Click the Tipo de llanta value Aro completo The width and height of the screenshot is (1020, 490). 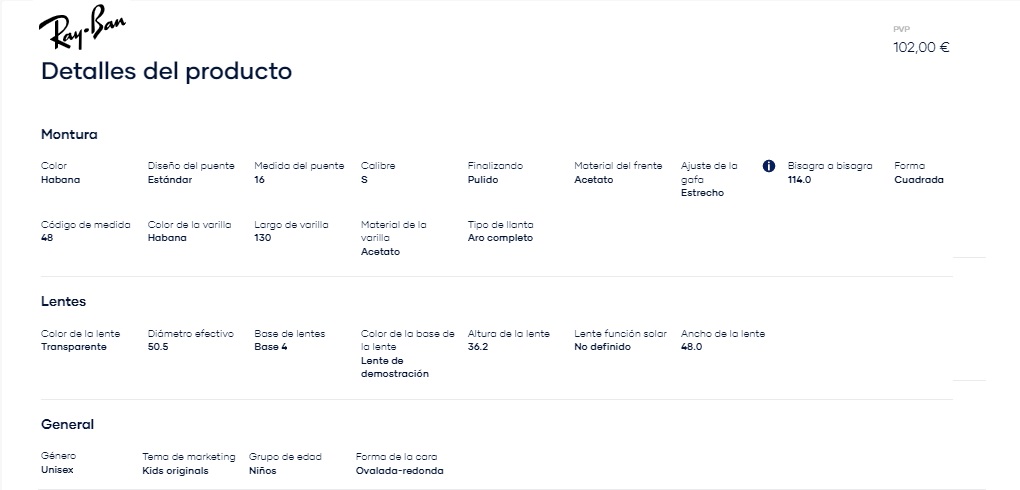500,238
